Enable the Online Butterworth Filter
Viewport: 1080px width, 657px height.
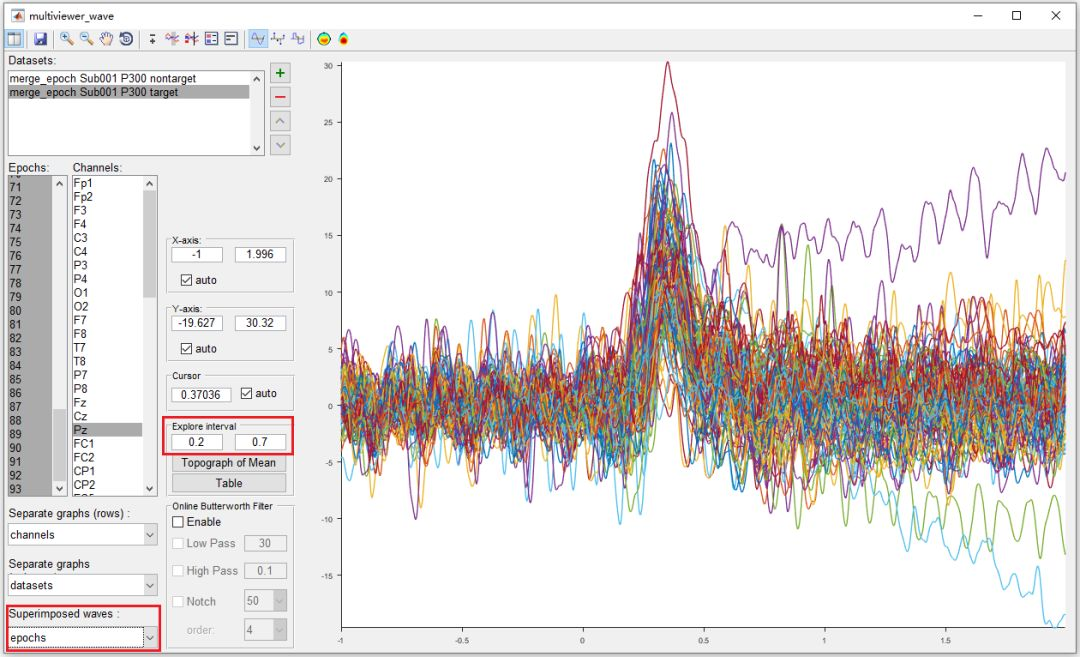tap(178, 522)
